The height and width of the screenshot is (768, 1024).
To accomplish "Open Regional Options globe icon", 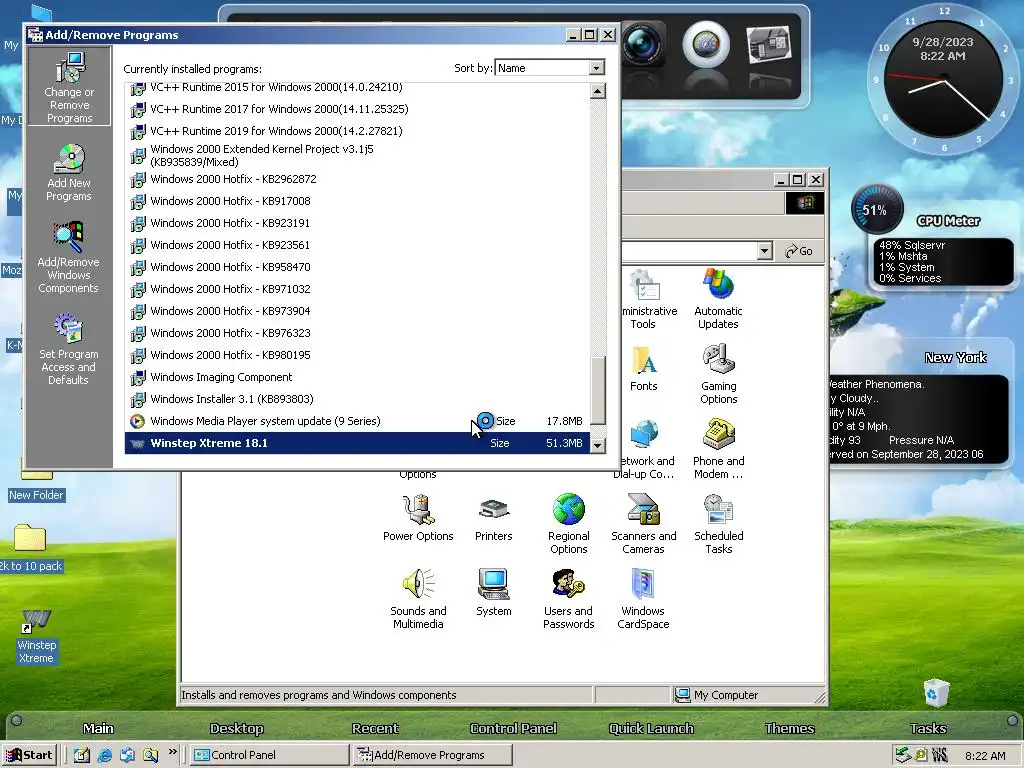I will 569,524.
